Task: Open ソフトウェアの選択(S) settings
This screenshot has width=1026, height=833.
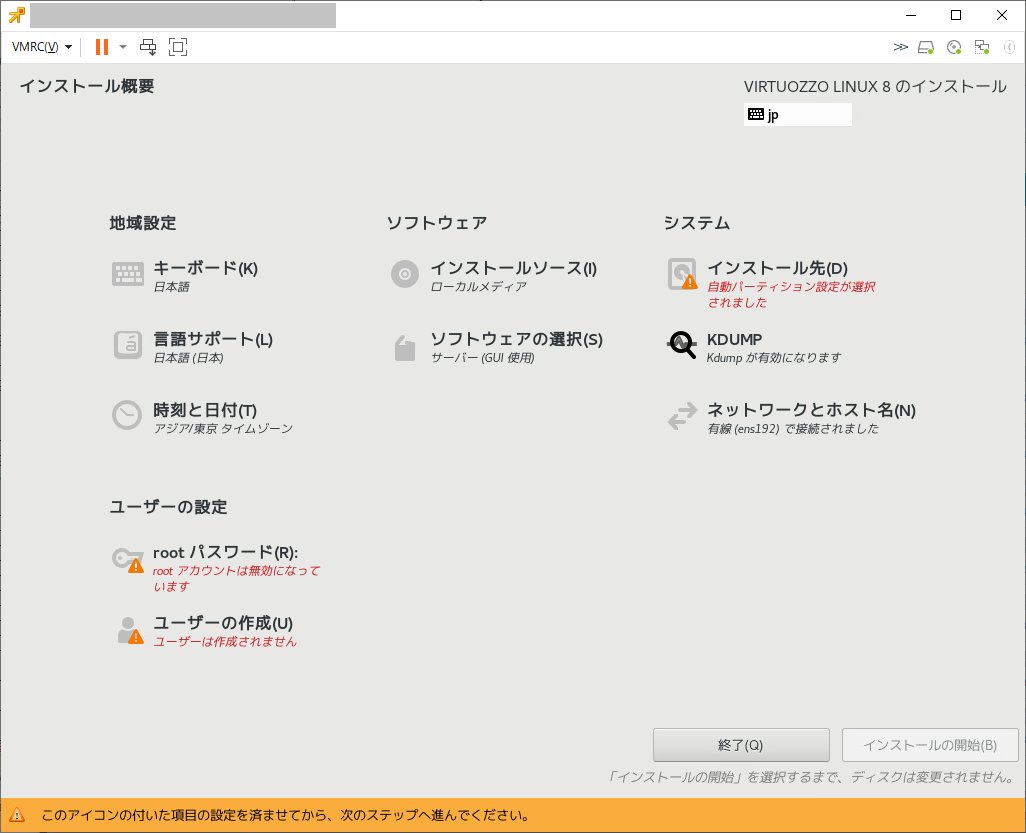Action: click(516, 339)
